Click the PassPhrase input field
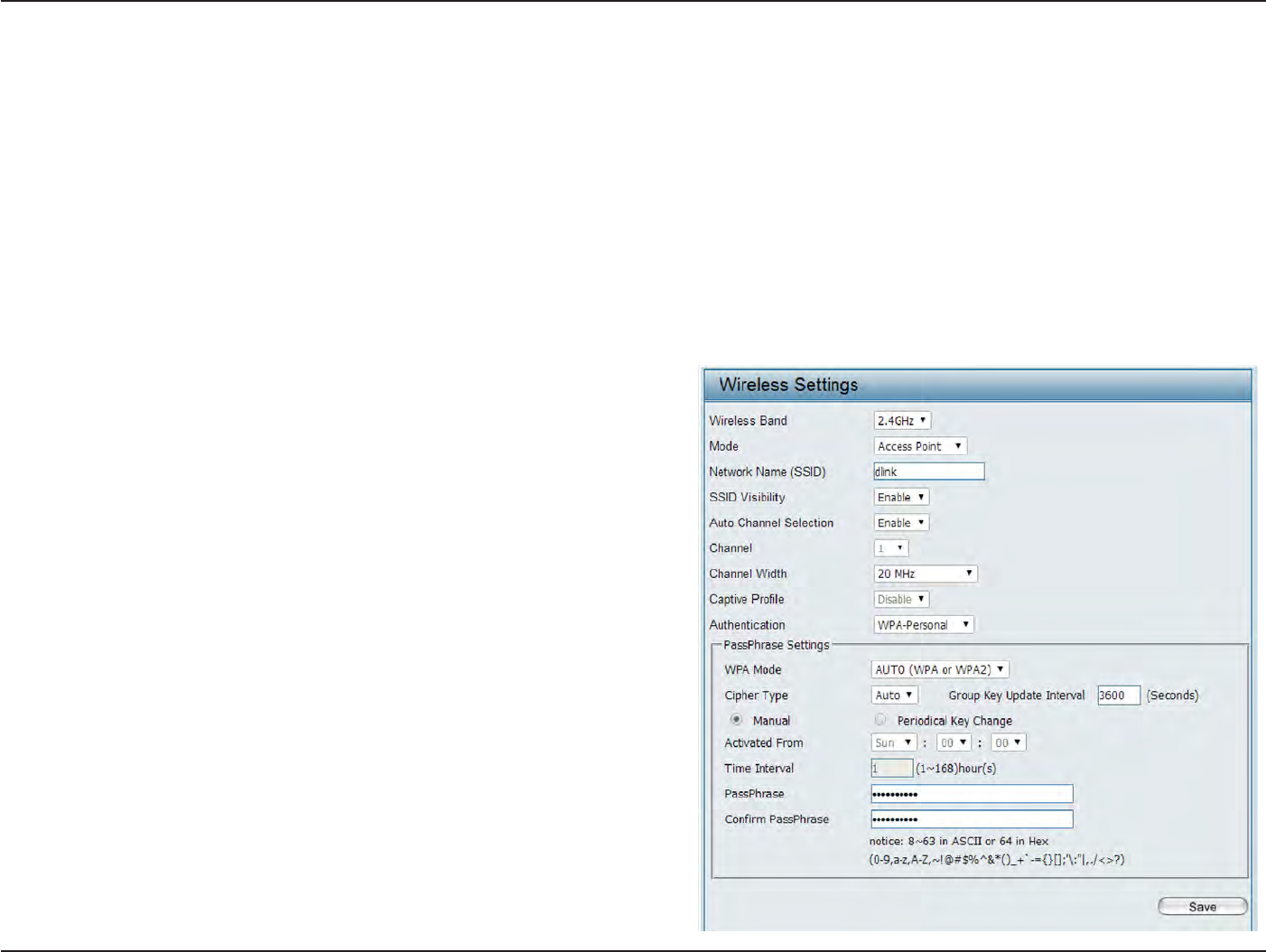The image size is (1266, 952). tap(972, 794)
